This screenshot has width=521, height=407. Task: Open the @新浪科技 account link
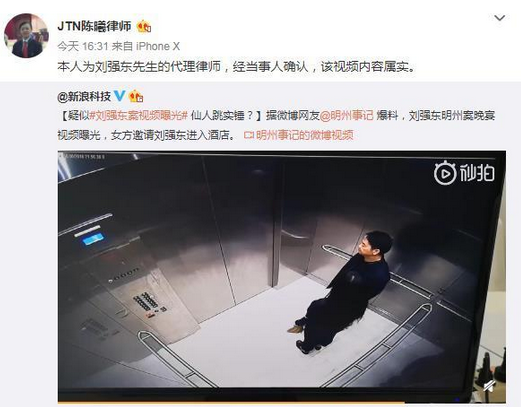pos(84,96)
